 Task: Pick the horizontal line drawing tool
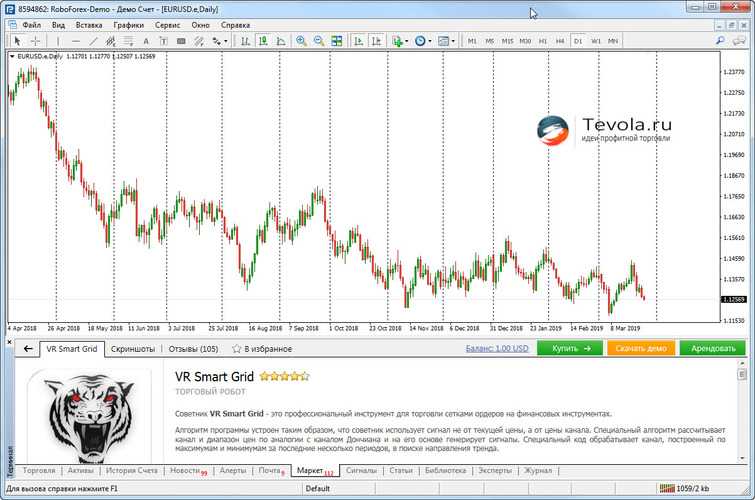pyautogui.click(x=76, y=41)
